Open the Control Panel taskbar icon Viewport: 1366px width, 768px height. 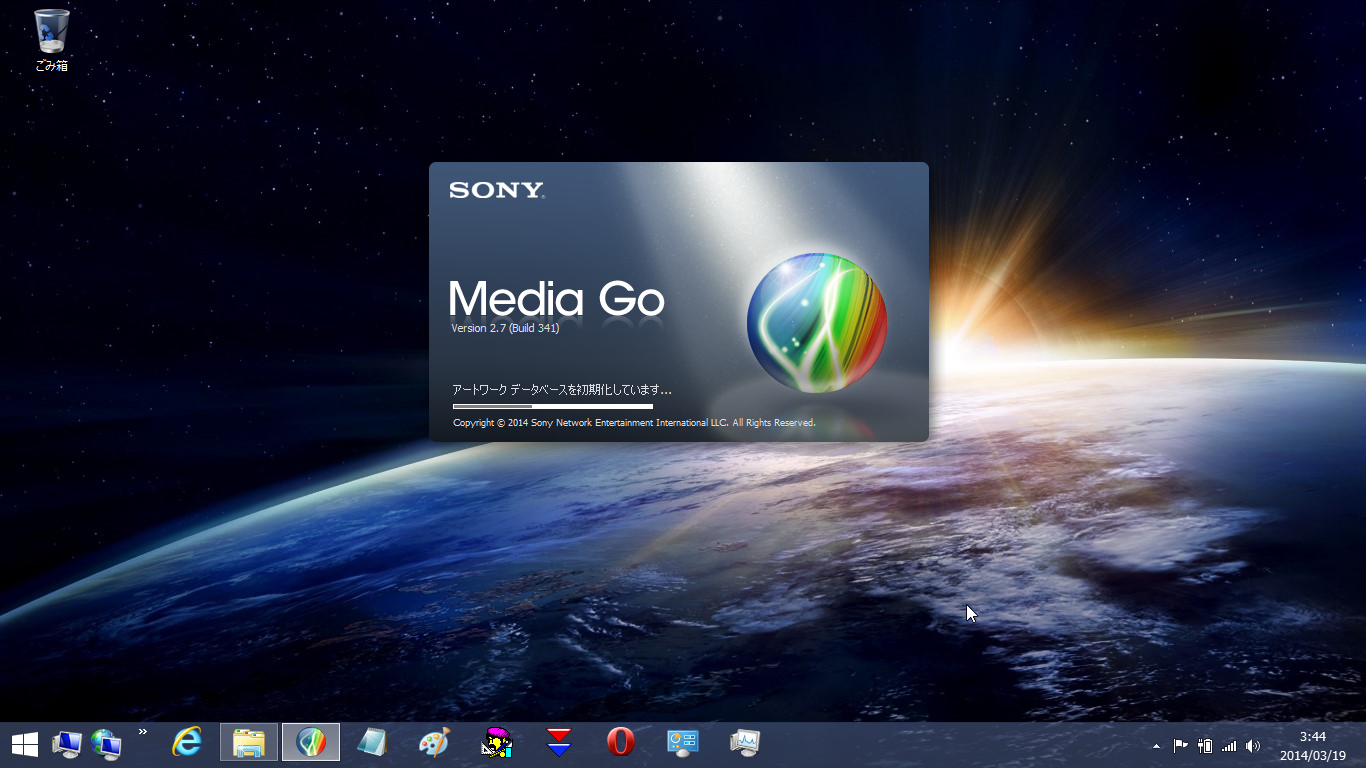pos(683,743)
